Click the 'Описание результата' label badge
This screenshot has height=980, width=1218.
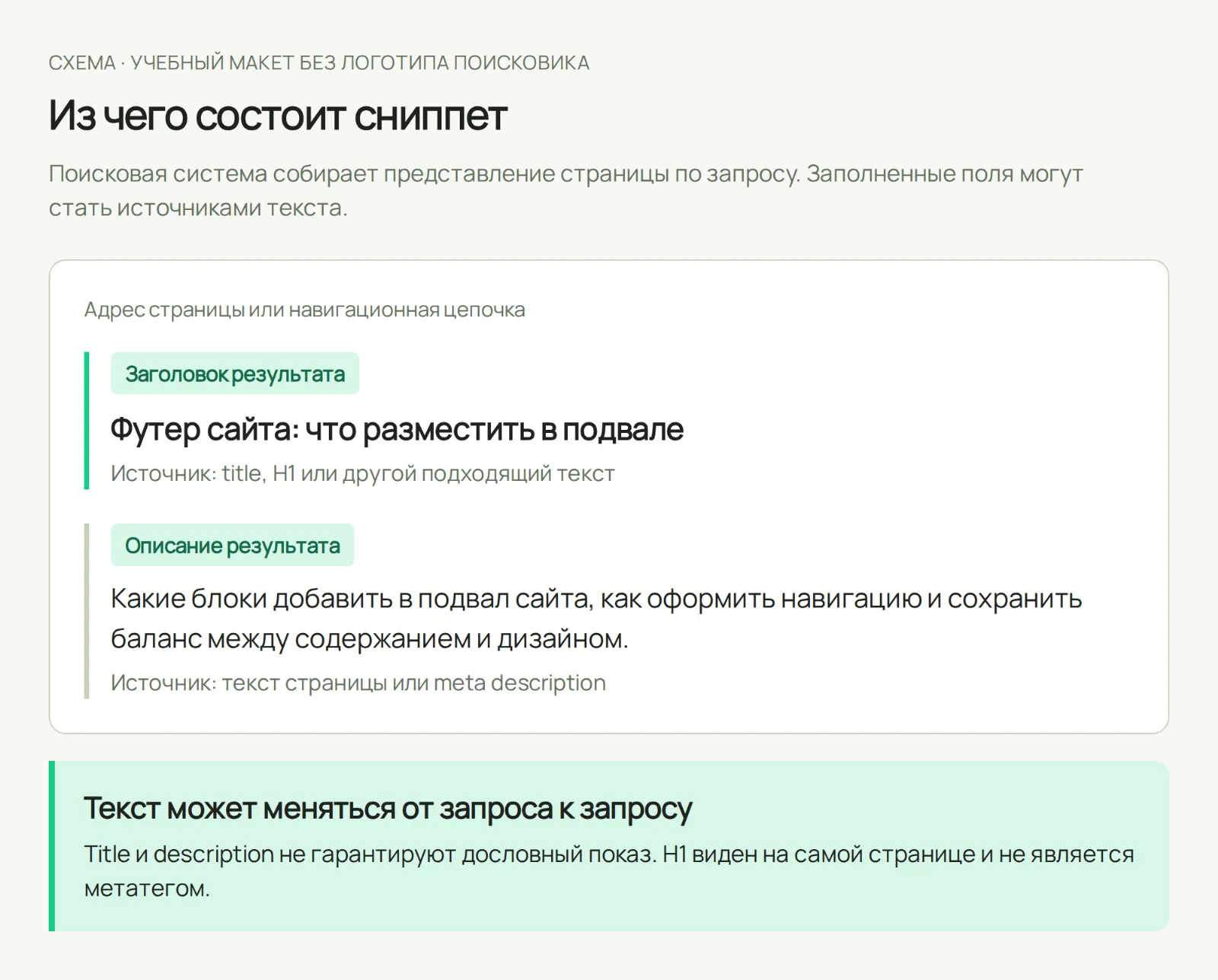pos(232,545)
